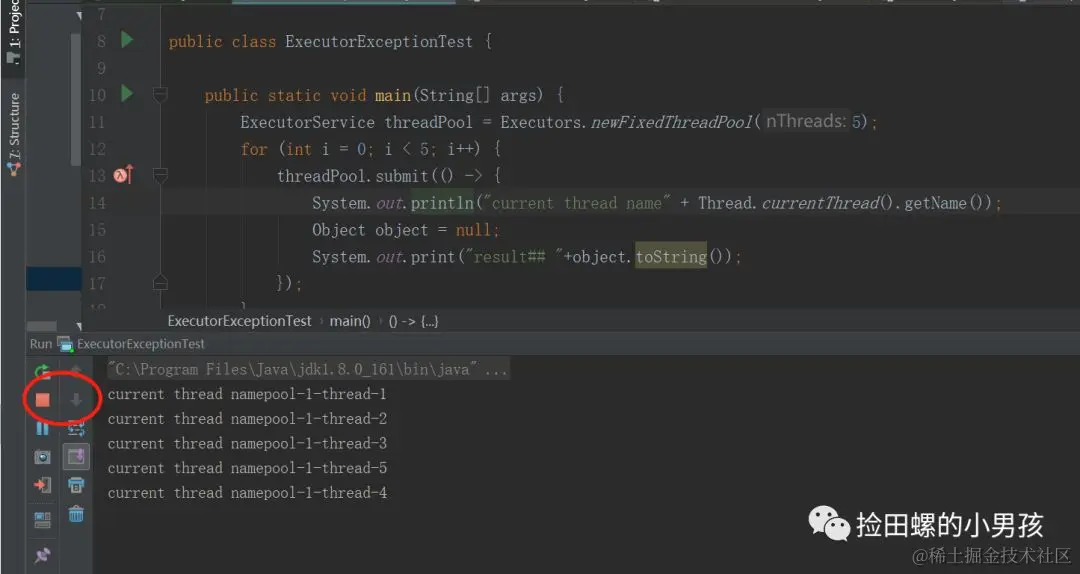
Task: Open the restore layout icon in Run panel
Action: coord(42,519)
